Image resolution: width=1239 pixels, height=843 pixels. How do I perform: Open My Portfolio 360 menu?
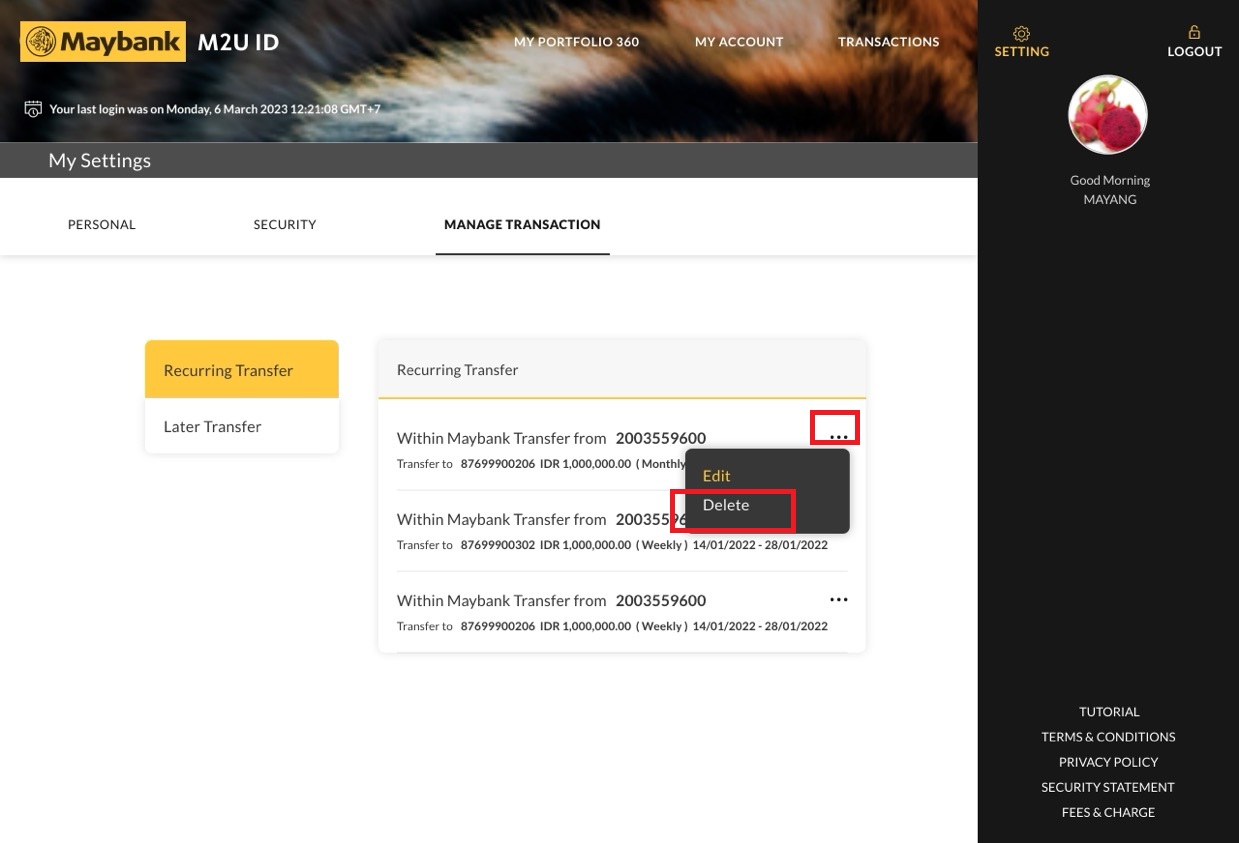(x=576, y=42)
